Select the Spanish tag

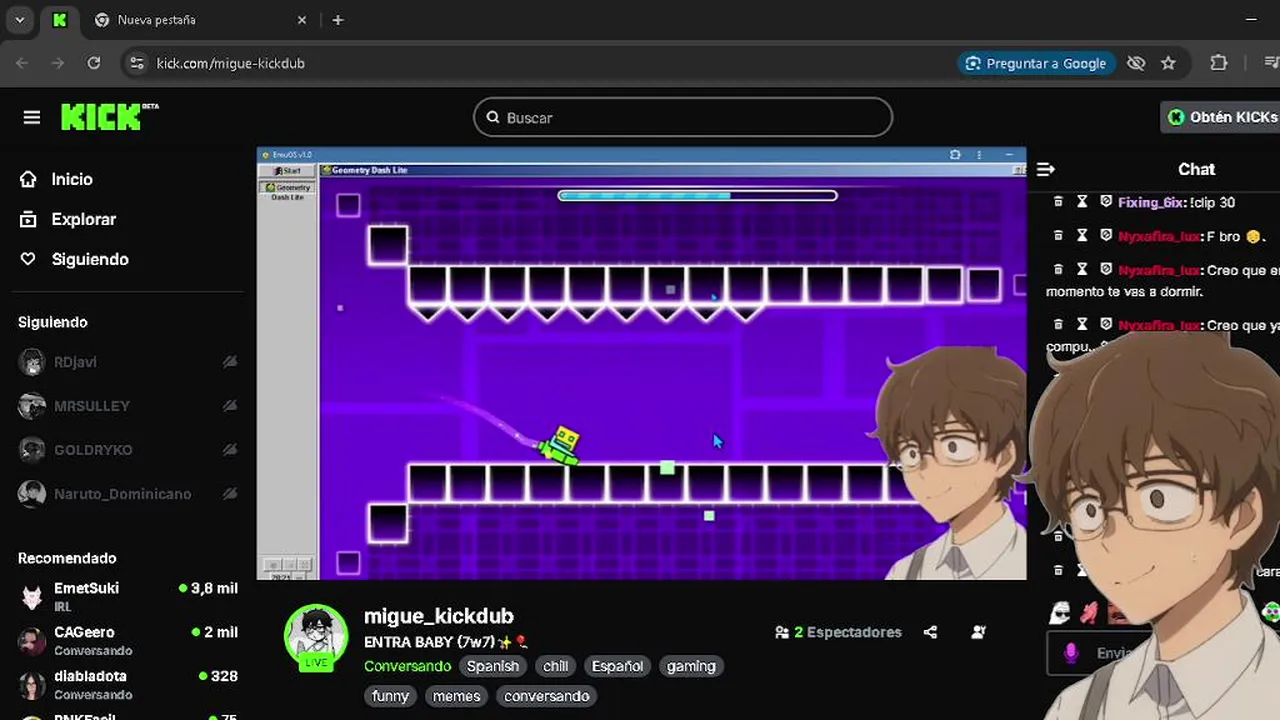tap(493, 666)
